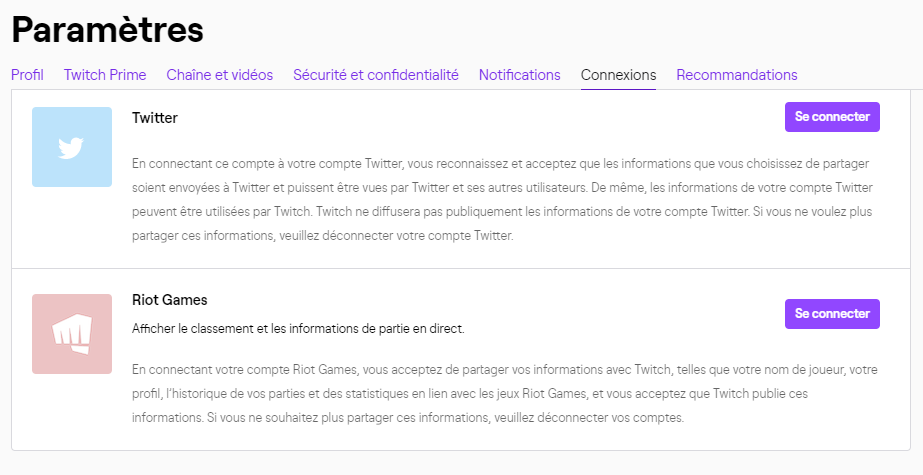
Task: Click the Twitter paragraph starting 'En connectant ce compte'
Action: coord(502,200)
